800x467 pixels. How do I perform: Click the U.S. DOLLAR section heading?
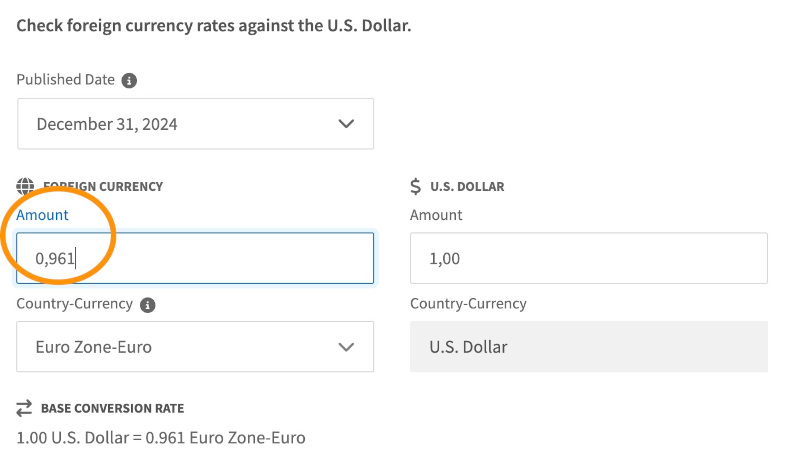coord(467,186)
